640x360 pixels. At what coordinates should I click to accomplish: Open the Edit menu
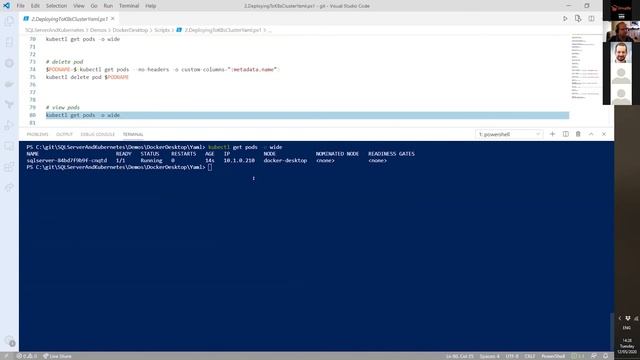click(x=35, y=6)
